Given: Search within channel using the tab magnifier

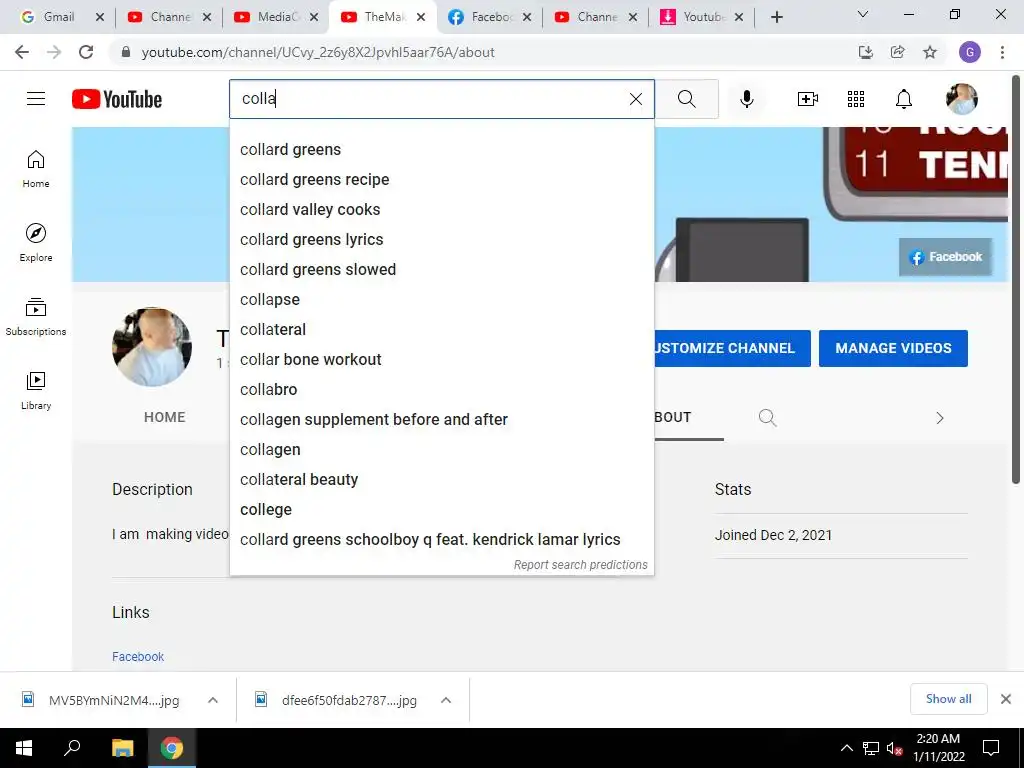Looking at the screenshot, I should click(x=767, y=417).
